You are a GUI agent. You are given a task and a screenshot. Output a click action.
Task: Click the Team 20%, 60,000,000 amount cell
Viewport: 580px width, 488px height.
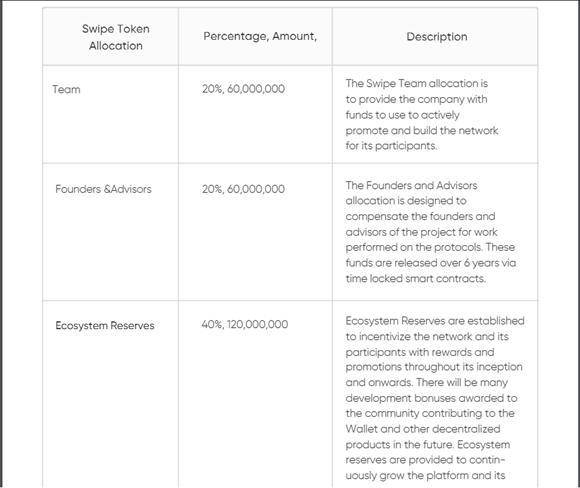point(243,89)
